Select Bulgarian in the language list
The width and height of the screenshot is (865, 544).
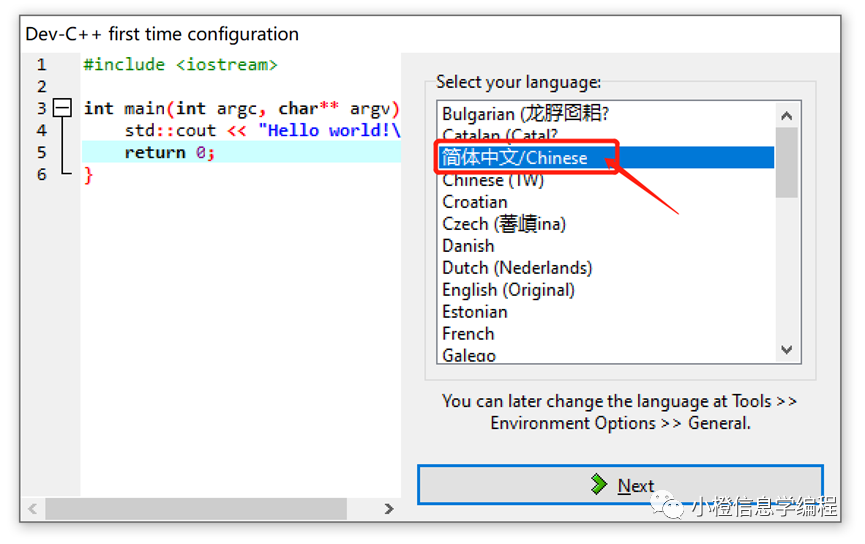point(606,114)
